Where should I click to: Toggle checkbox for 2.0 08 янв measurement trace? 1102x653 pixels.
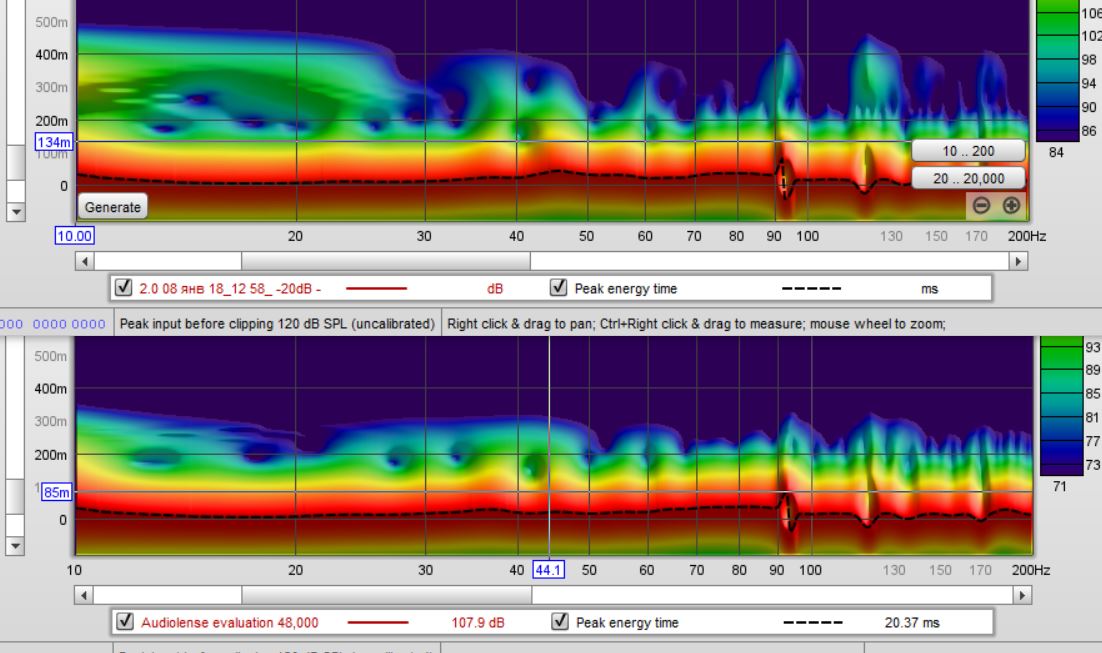(x=124, y=287)
